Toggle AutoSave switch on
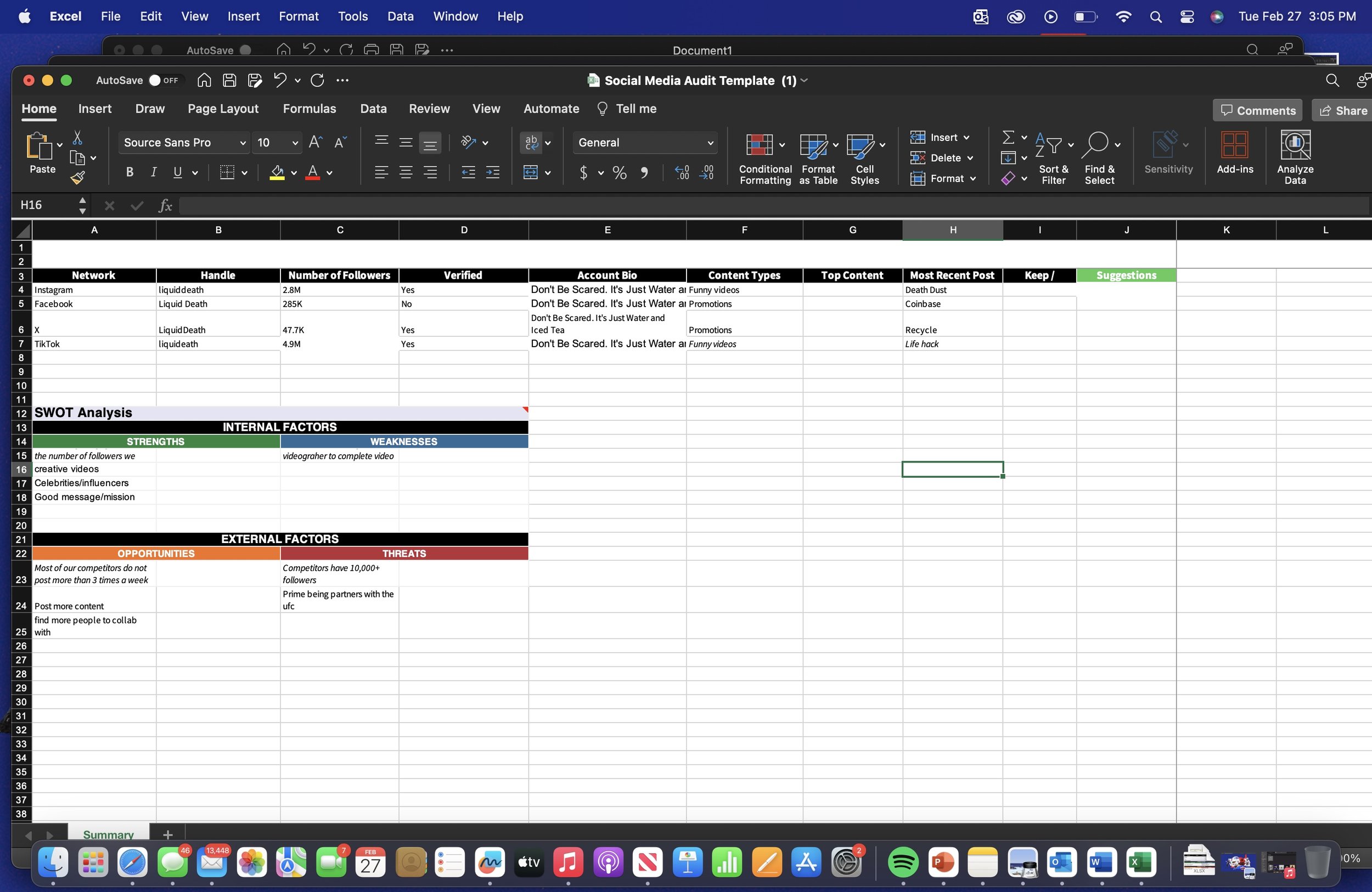 point(164,80)
